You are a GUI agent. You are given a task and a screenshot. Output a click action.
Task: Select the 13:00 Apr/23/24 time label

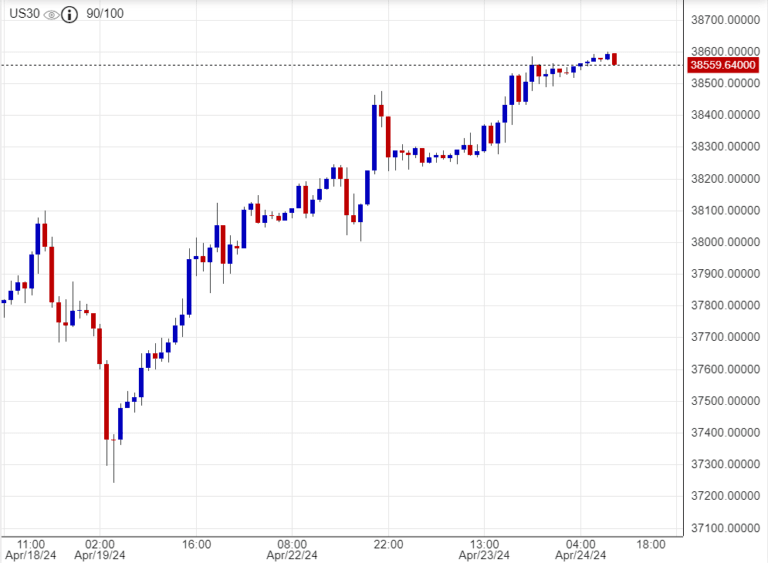485,549
